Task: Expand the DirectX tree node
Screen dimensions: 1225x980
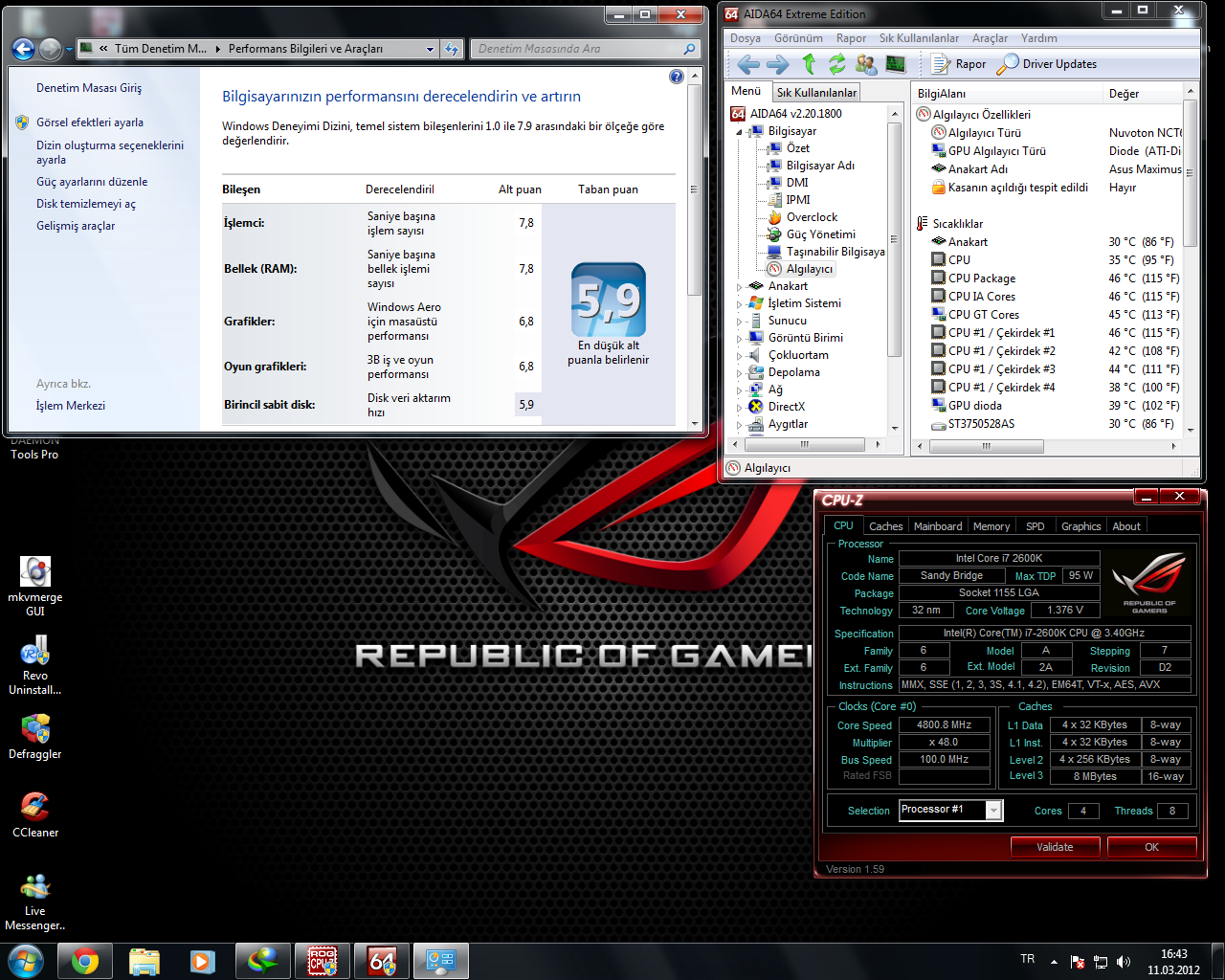Action: coord(739,408)
